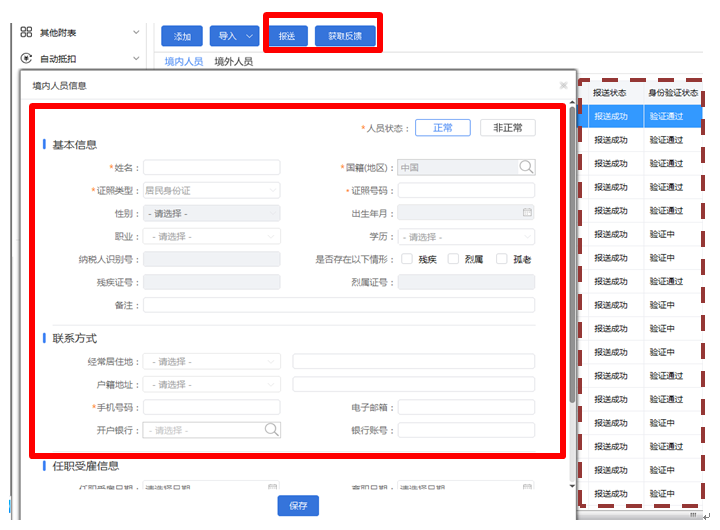
Task: Click the 其他附表 grid icon in sidebar
Action: [x=27, y=32]
